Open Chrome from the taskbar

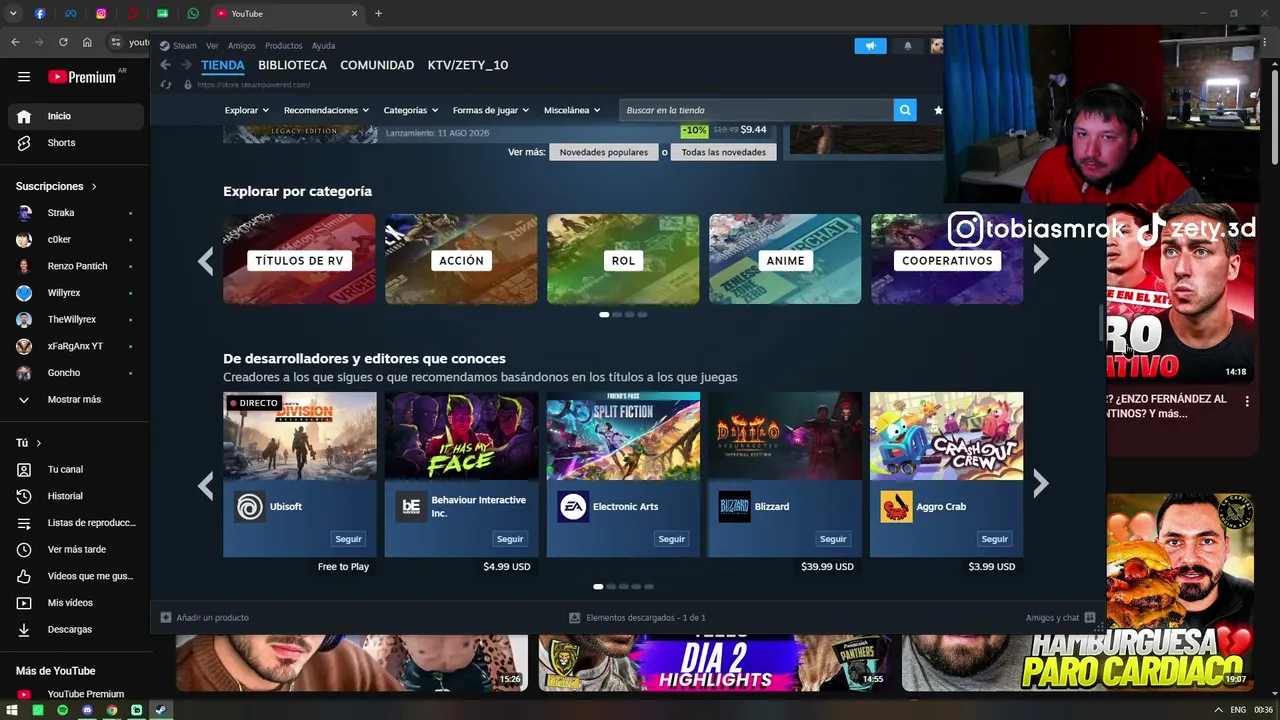coord(112,710)
